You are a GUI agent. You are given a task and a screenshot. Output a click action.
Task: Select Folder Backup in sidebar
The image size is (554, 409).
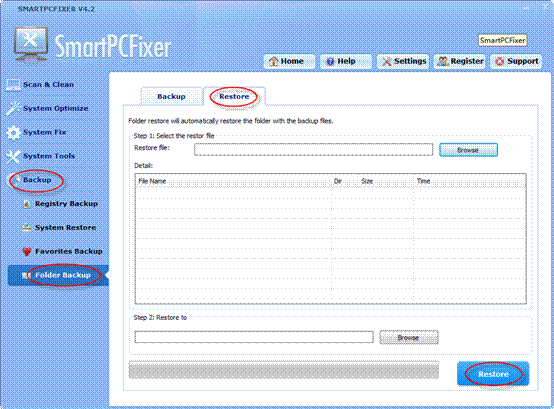pyautogui.click(x=58, y=275)
